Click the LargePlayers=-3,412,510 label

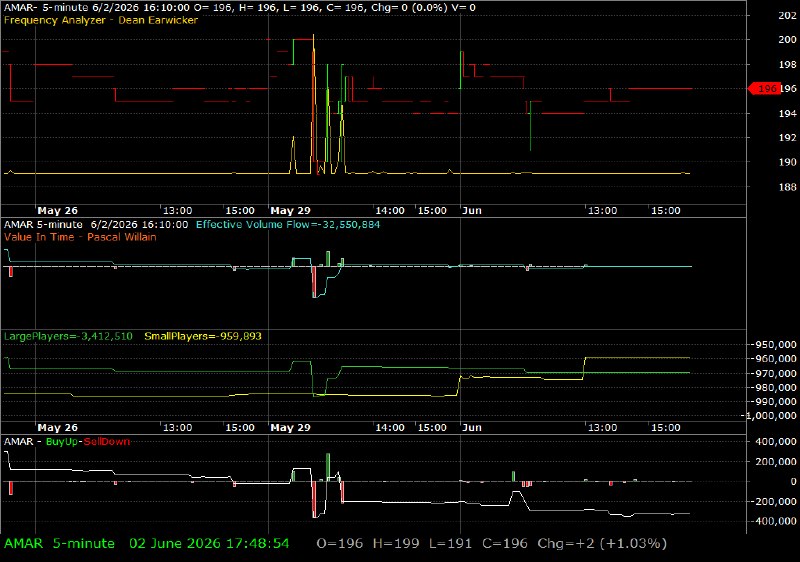(x=68, y=337)
